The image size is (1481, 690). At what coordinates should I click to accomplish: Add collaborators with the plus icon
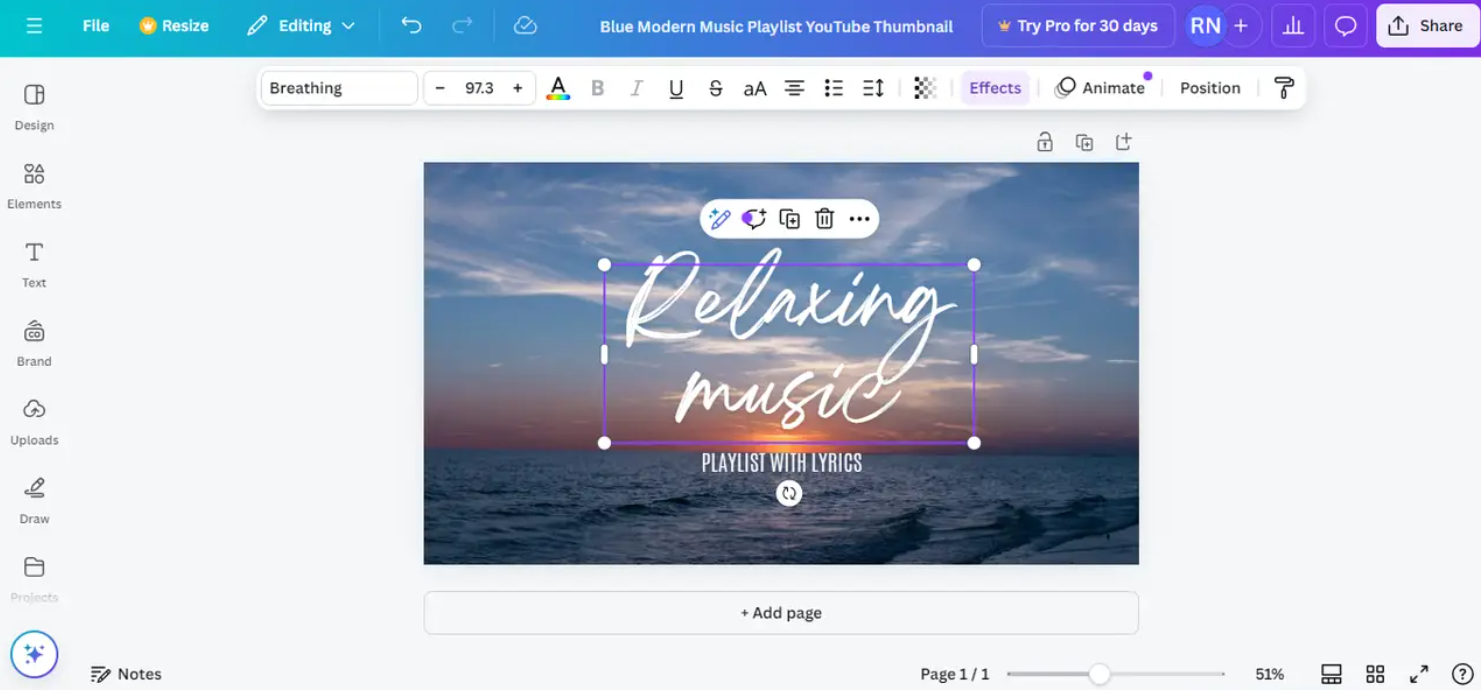[x=1241, y=26]
